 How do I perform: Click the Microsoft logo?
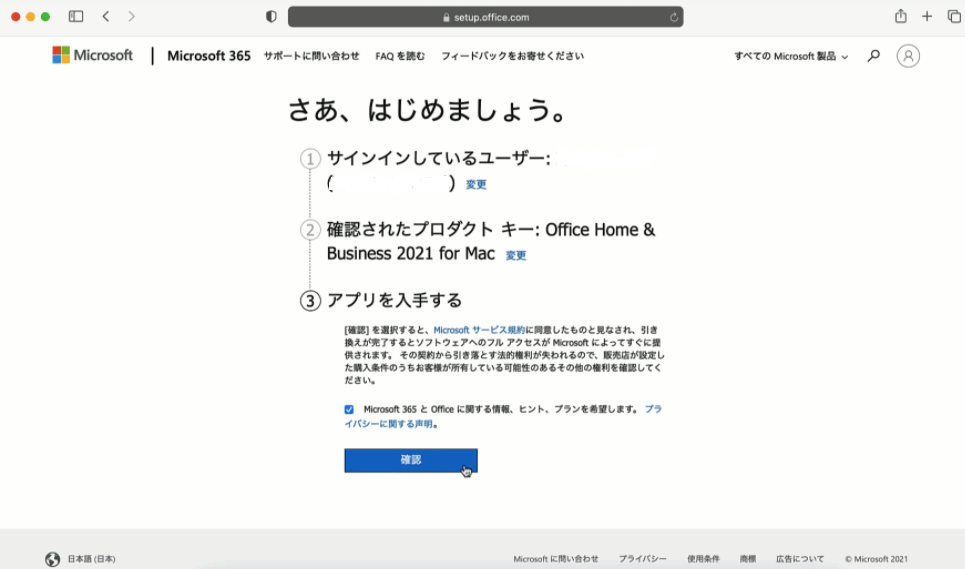92,55
